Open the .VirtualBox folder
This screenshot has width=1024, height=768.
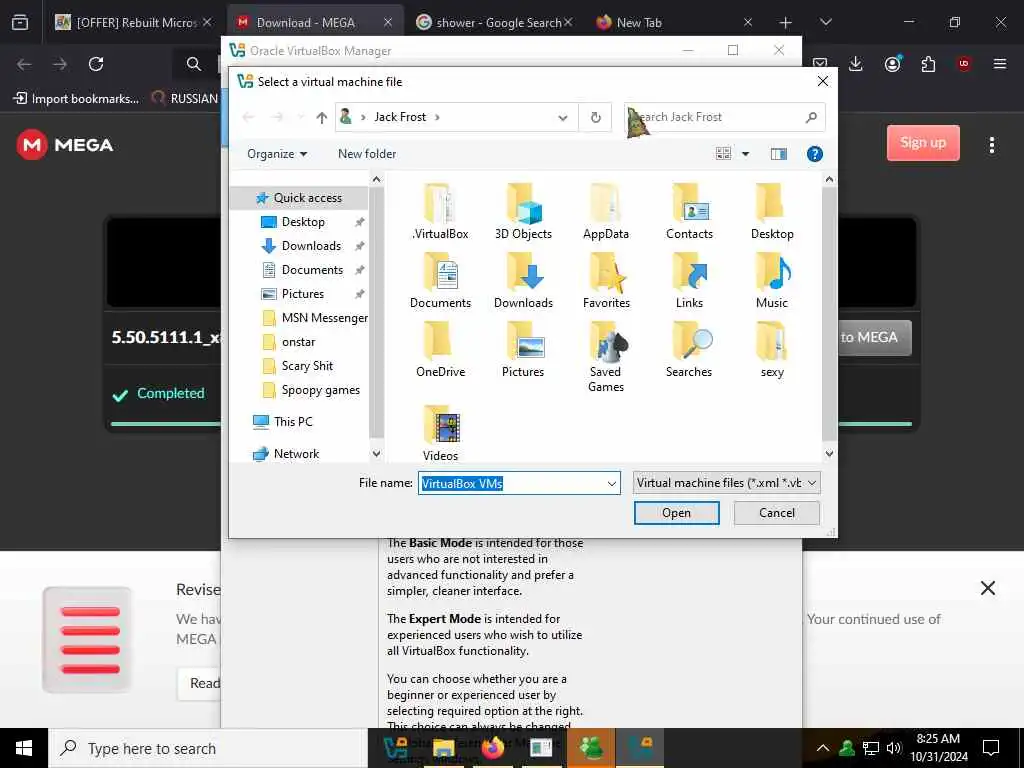(440, 212)
